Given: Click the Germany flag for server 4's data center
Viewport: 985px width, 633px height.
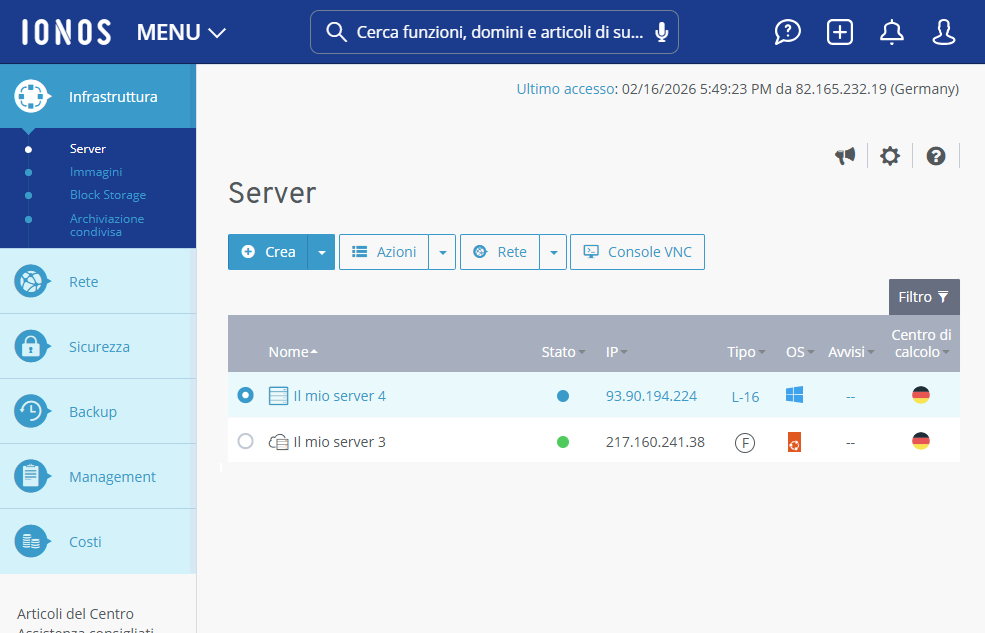Looking at the screenshot, I should pyautogui.click(x=921, y=394).
